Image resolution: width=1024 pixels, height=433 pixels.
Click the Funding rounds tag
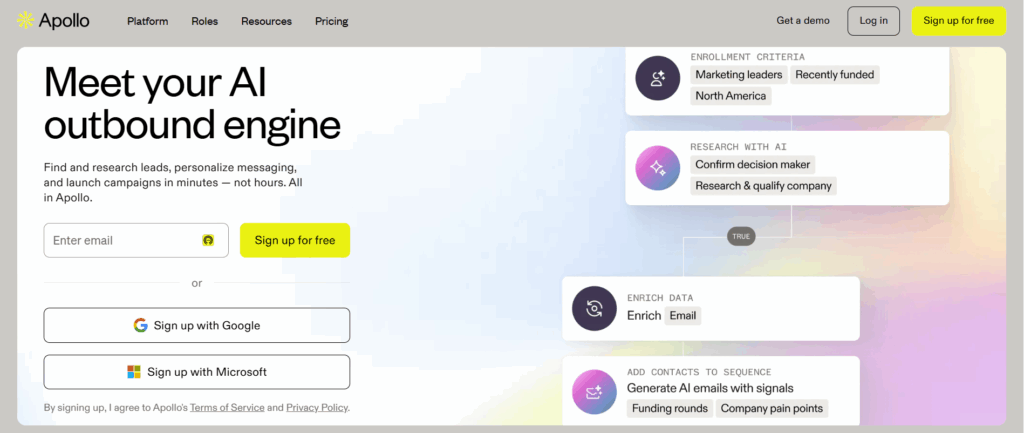pos(669,408)
